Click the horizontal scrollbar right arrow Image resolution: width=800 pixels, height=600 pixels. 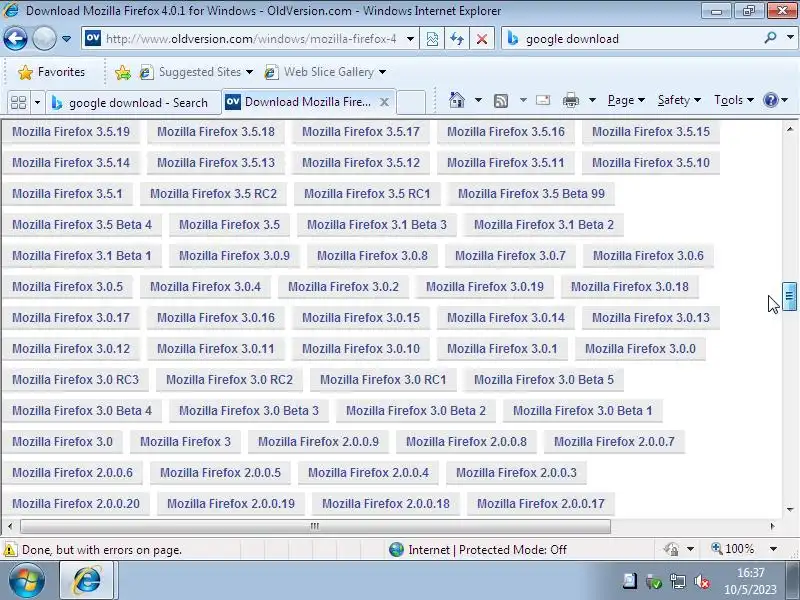tap(772, 526)
